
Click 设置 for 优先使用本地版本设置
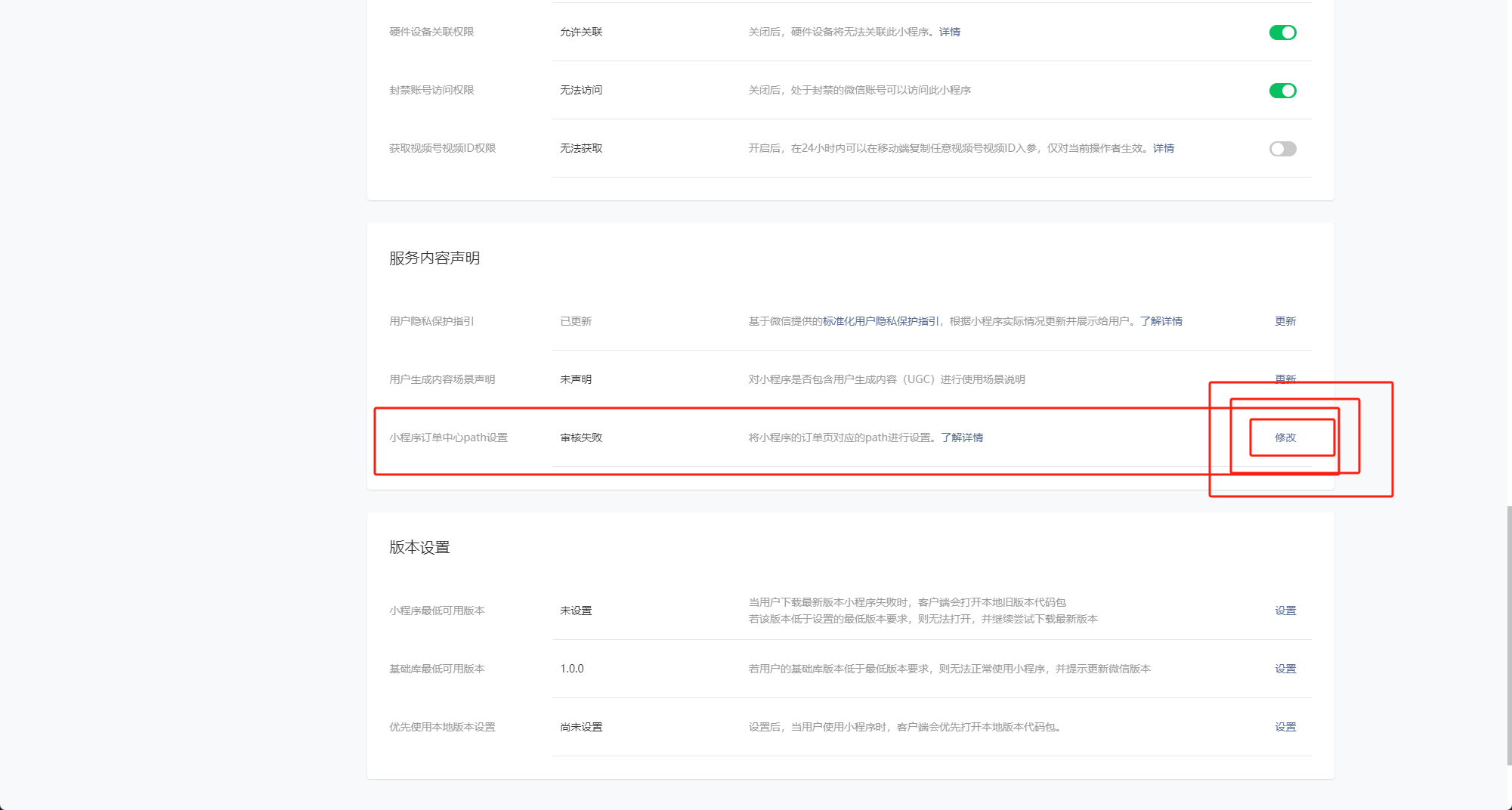tap(1285, 727)
